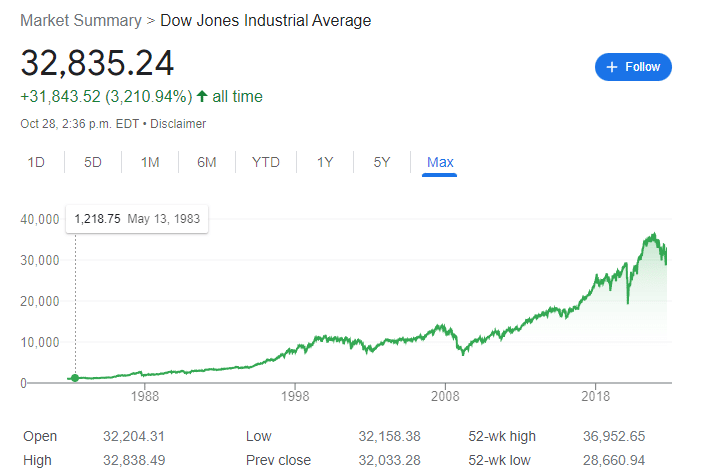This screenshot has width=705, height=470.
Task: Show the YTD chart range
Action: point(265,162)
